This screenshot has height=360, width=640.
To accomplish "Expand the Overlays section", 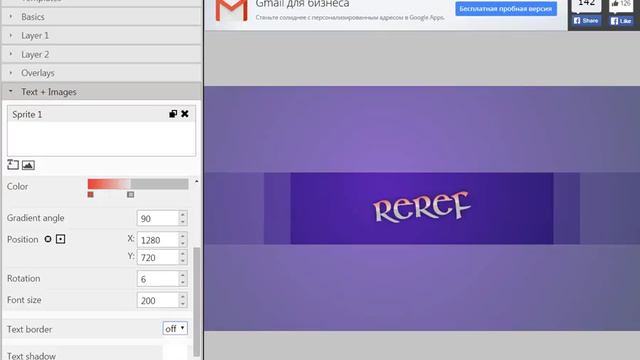I will click(101, 73).
